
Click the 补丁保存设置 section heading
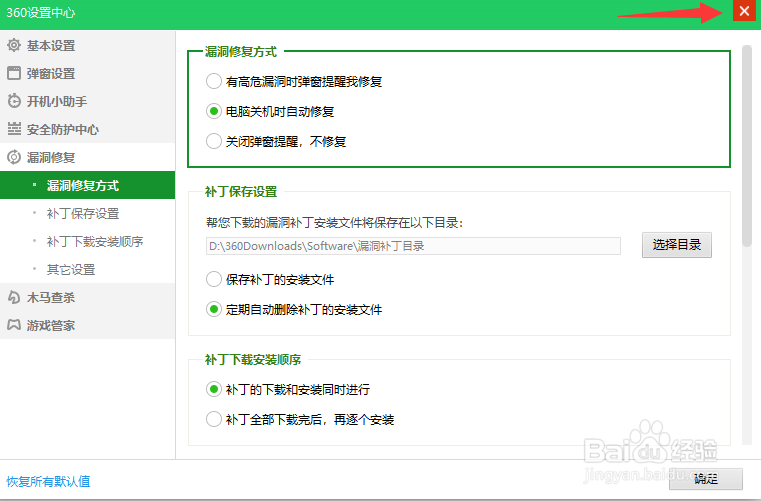[x=241, y=192]
